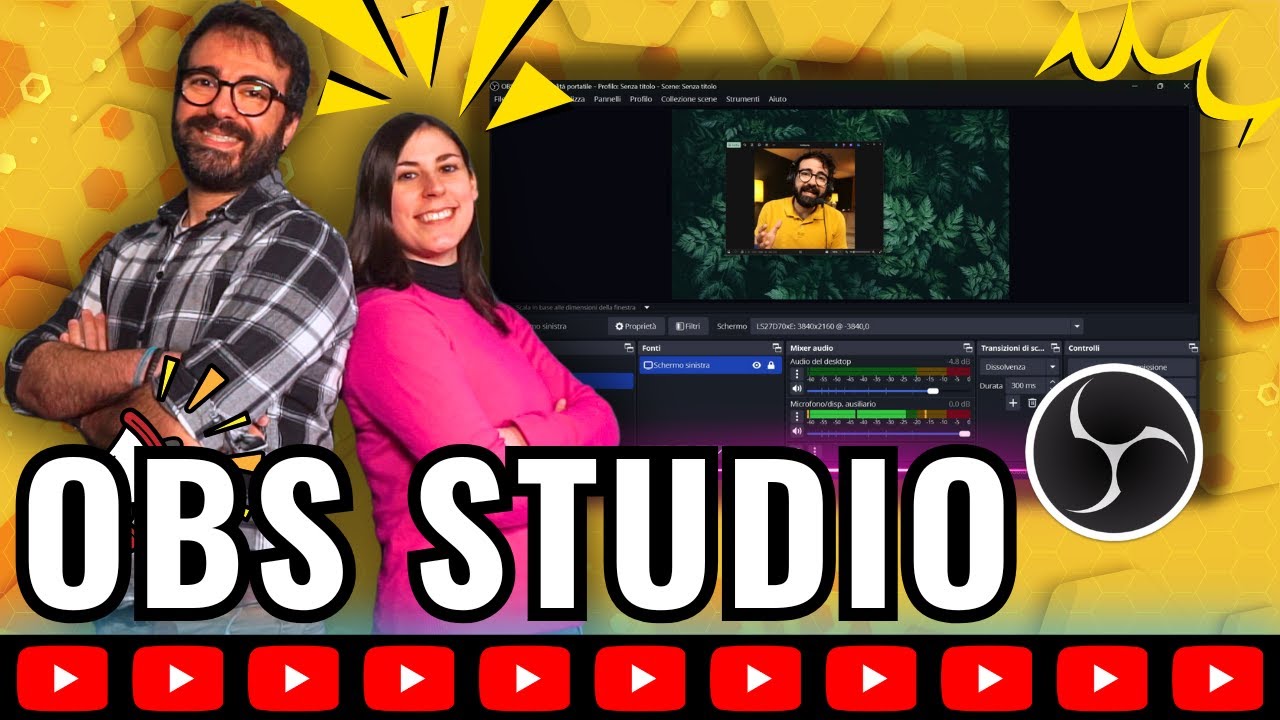Click the Audio del desktop level meter
This screenshot has width=1280, height=720.
tap(888, 372)
